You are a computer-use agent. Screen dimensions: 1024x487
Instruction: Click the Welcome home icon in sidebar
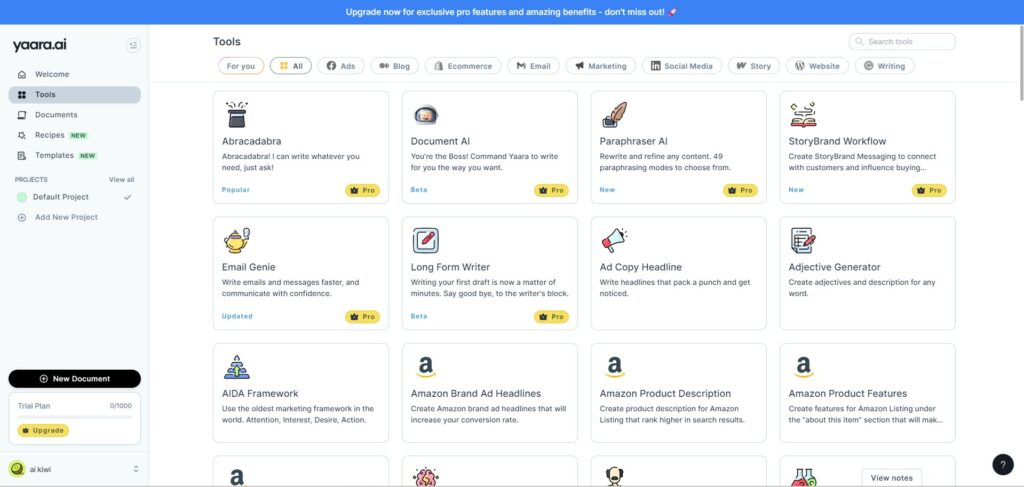tap(22, 74)
